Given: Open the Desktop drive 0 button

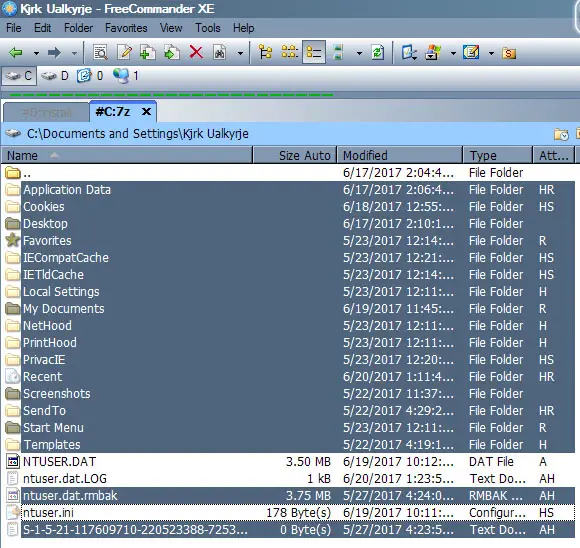Looking at the screenshot, I should pos(90,76).
